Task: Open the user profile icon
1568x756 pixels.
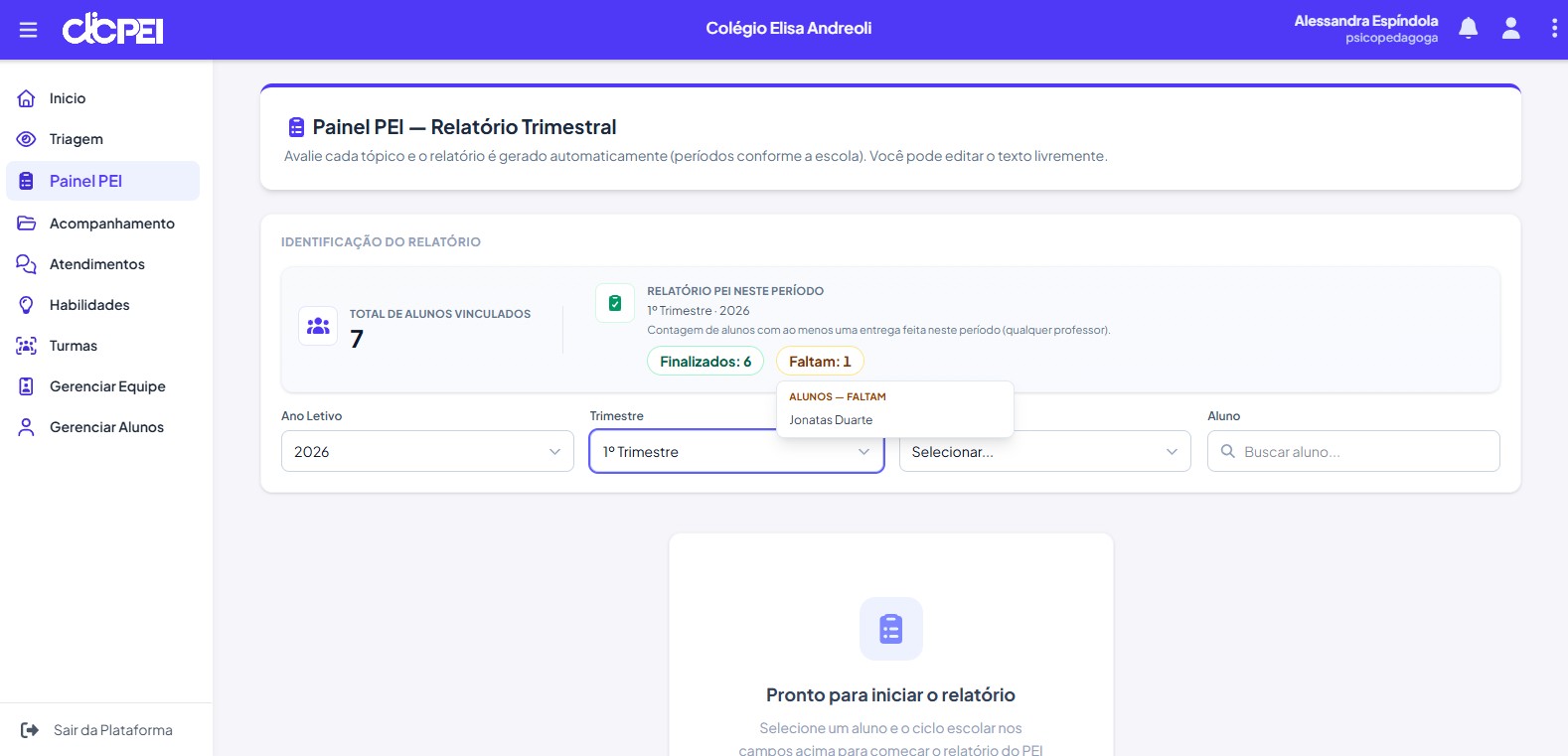Action: [1510, 29]
